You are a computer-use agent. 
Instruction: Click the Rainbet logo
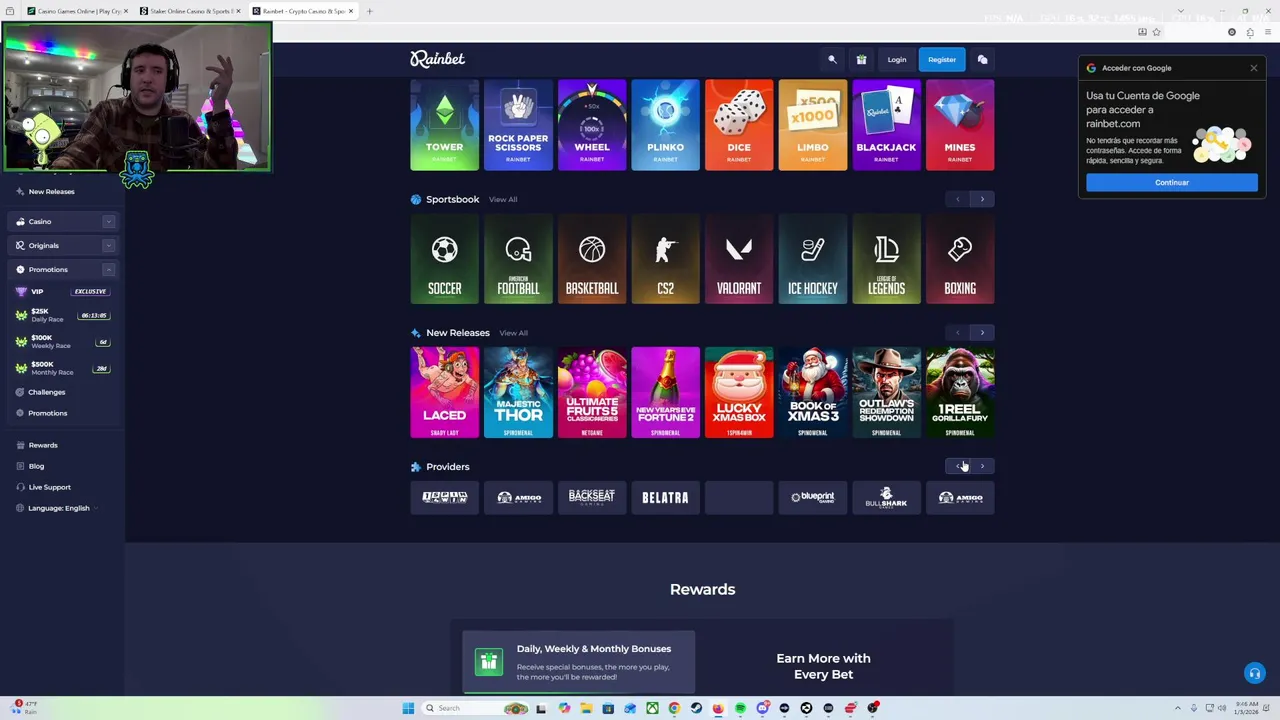(437, 59)
